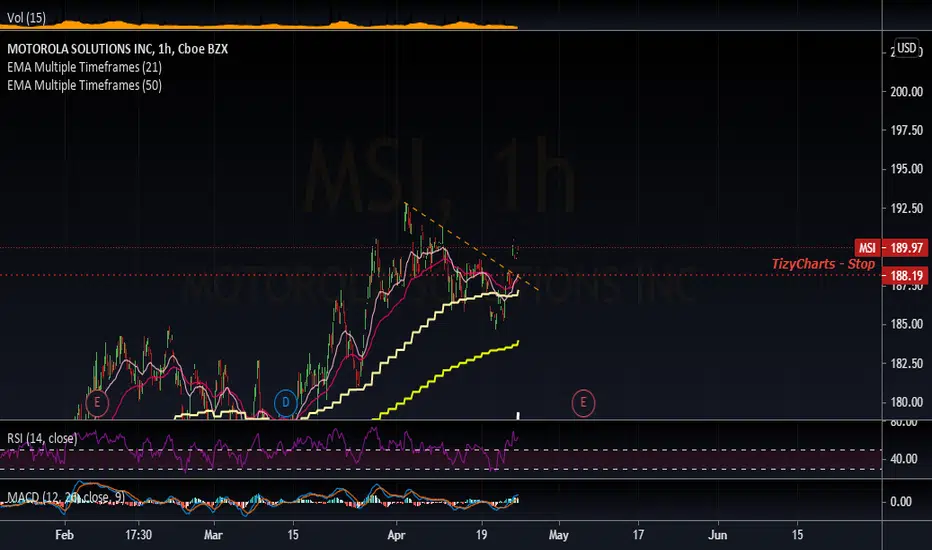Click the Apr label on time axis
932x550 pixels.
click(x=396, y=535)
